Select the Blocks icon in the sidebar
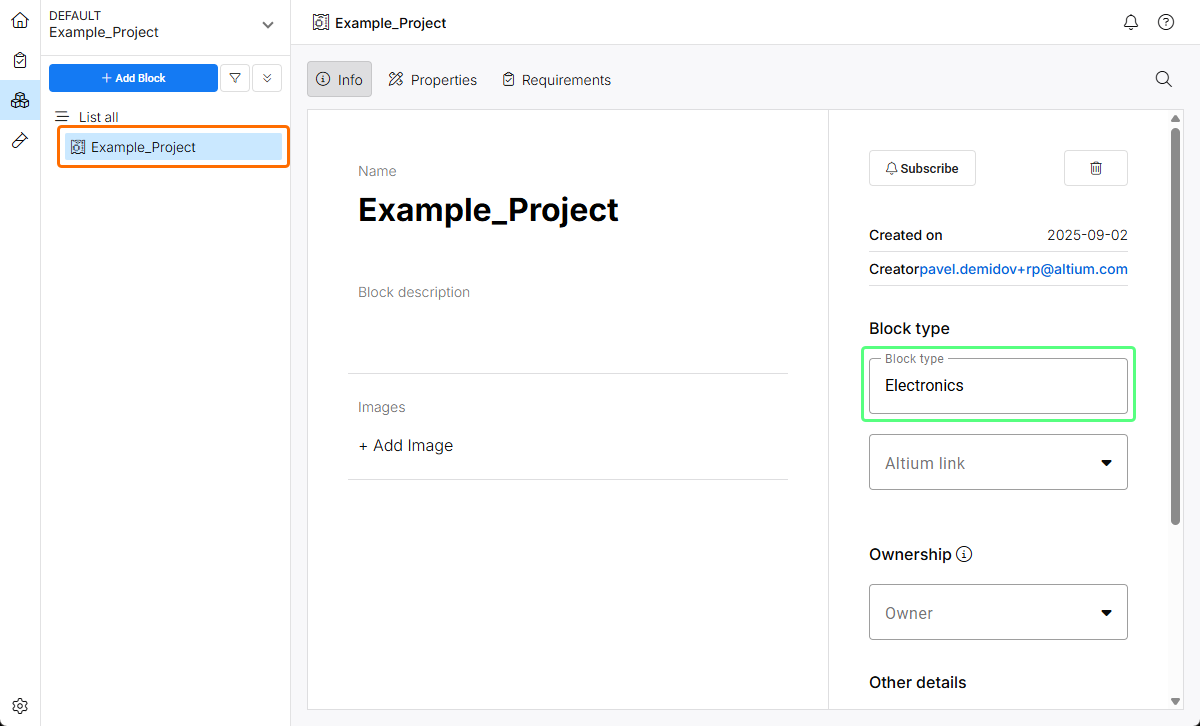The width and height of the screenshot is (1200, 726). click(x=20, y=100)
